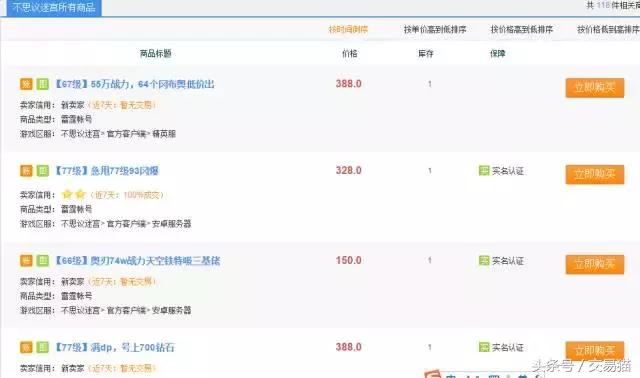Viewport: 640px width, 378px height.
Task: Click green image icon on 【66级】 listing
Action: point(42,260)
